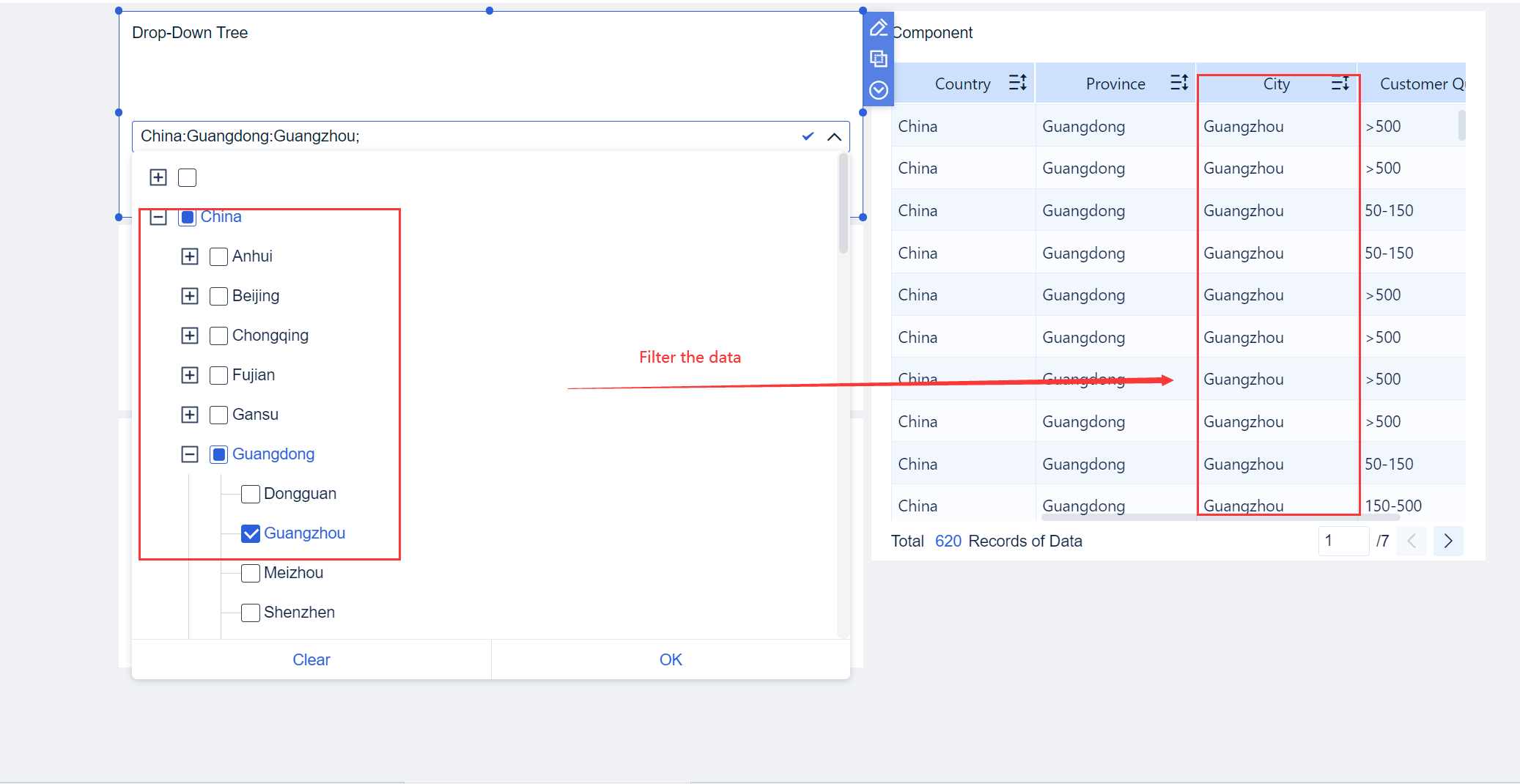
Task: Go to next page with right arrow
Action: click(x=1448, y=541)
